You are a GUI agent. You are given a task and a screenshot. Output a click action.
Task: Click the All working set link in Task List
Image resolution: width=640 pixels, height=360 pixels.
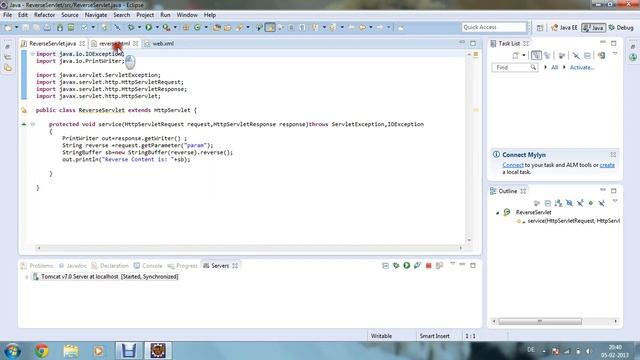pyautogui.click(x=554, y=67)
